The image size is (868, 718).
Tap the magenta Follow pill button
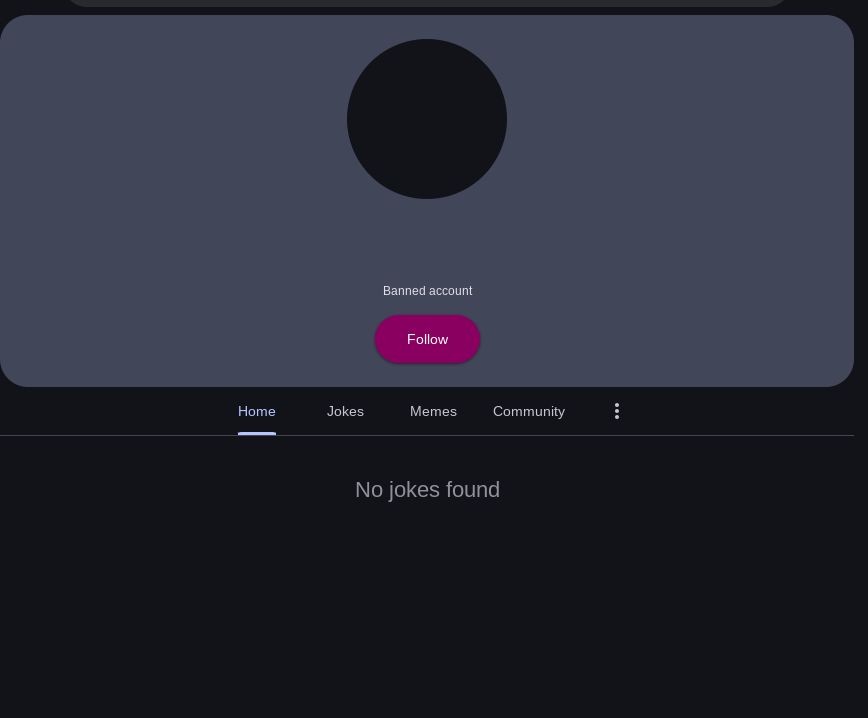(427, 339)
